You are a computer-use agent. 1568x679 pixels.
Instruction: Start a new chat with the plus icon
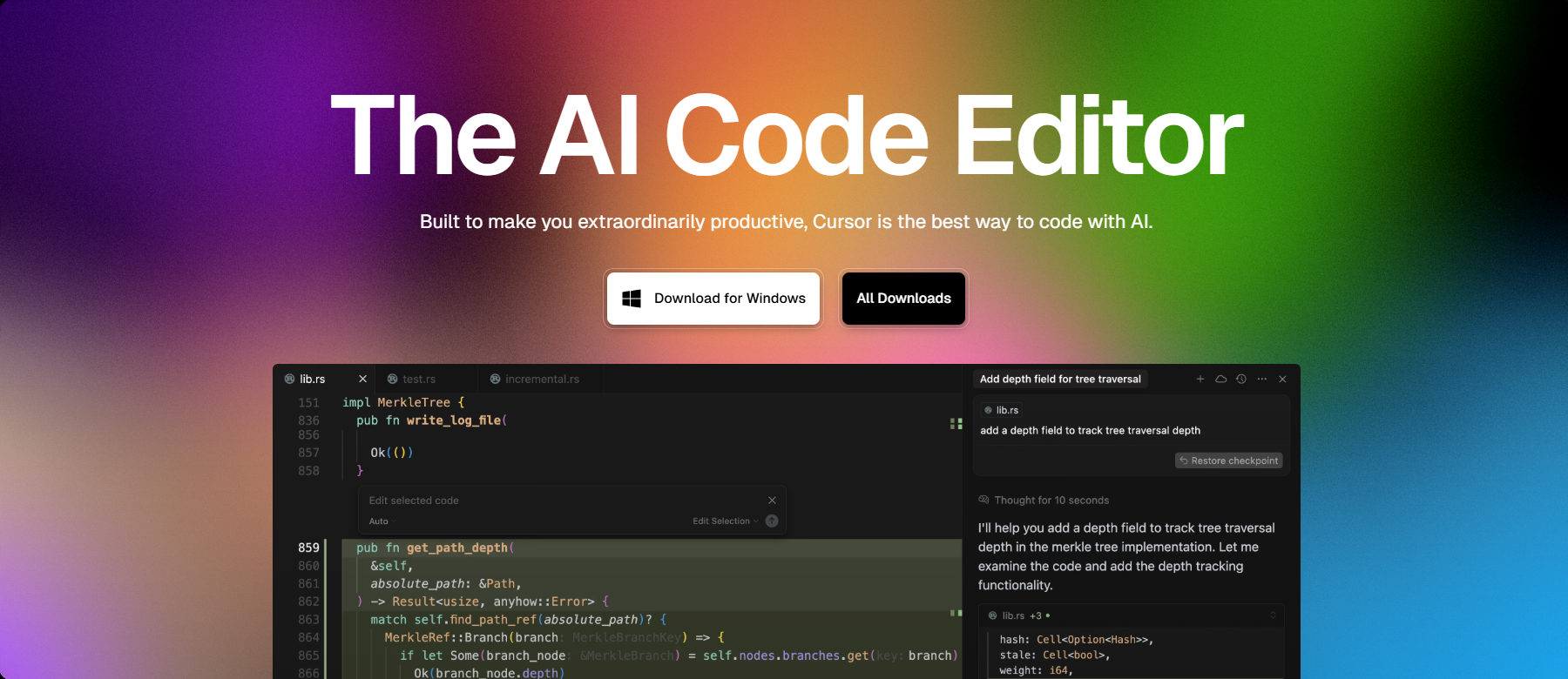(x=1200, y=379)
